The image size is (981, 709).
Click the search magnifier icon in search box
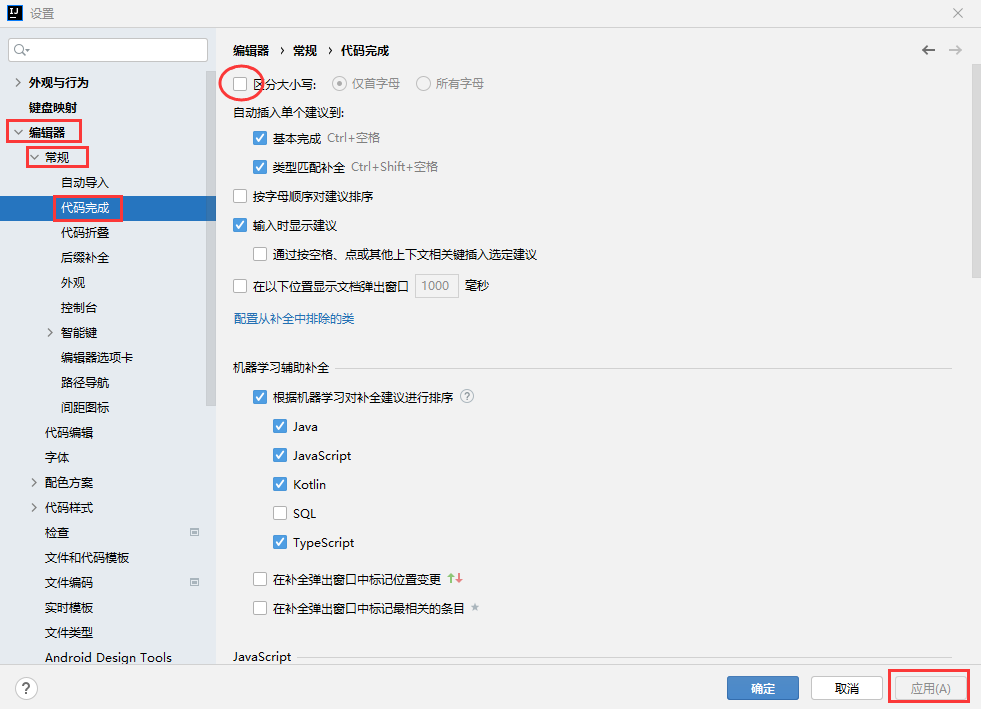pos(22,49)
